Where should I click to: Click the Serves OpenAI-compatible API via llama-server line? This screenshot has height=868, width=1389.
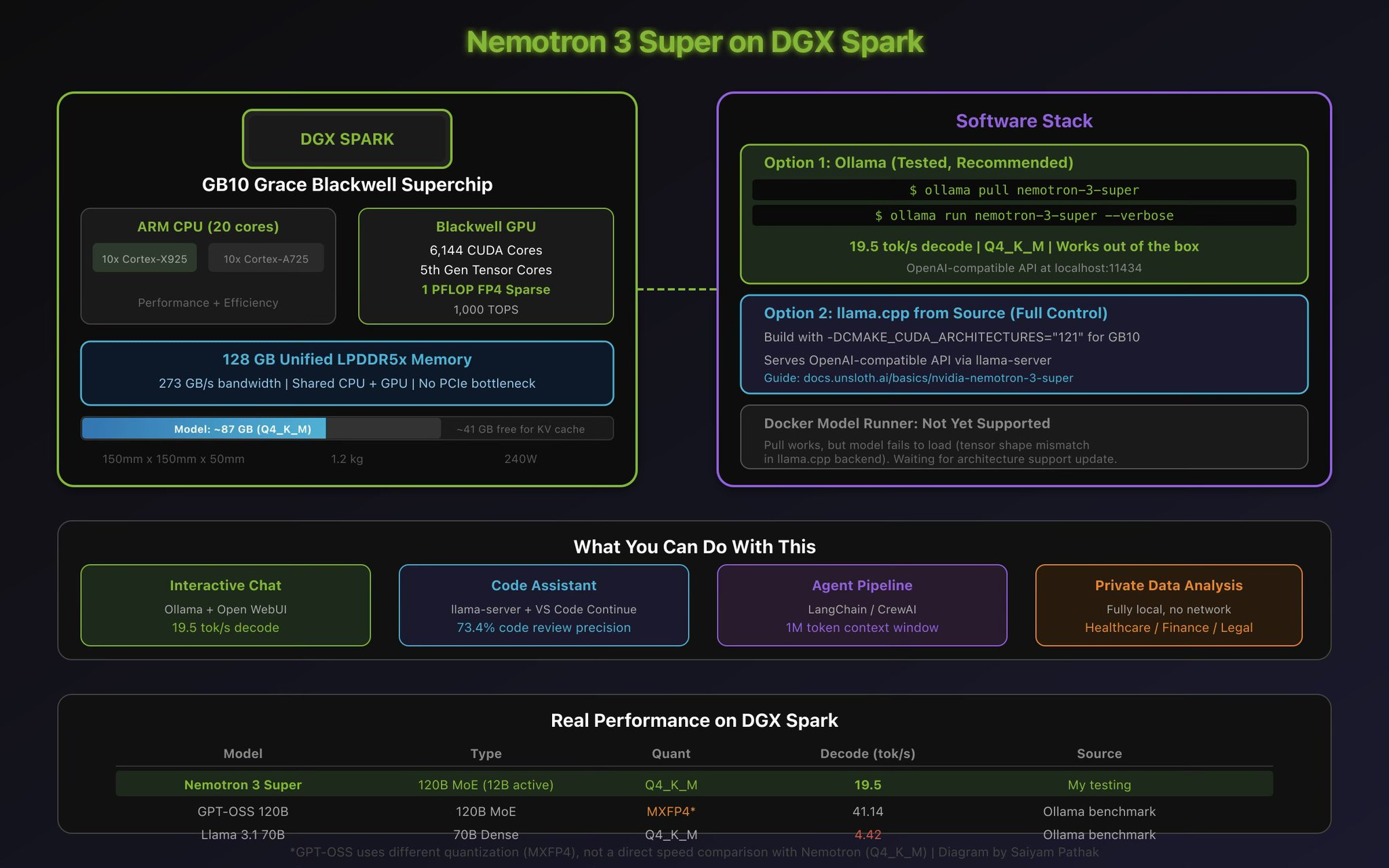pyautogui.click(x=907, y=360)
